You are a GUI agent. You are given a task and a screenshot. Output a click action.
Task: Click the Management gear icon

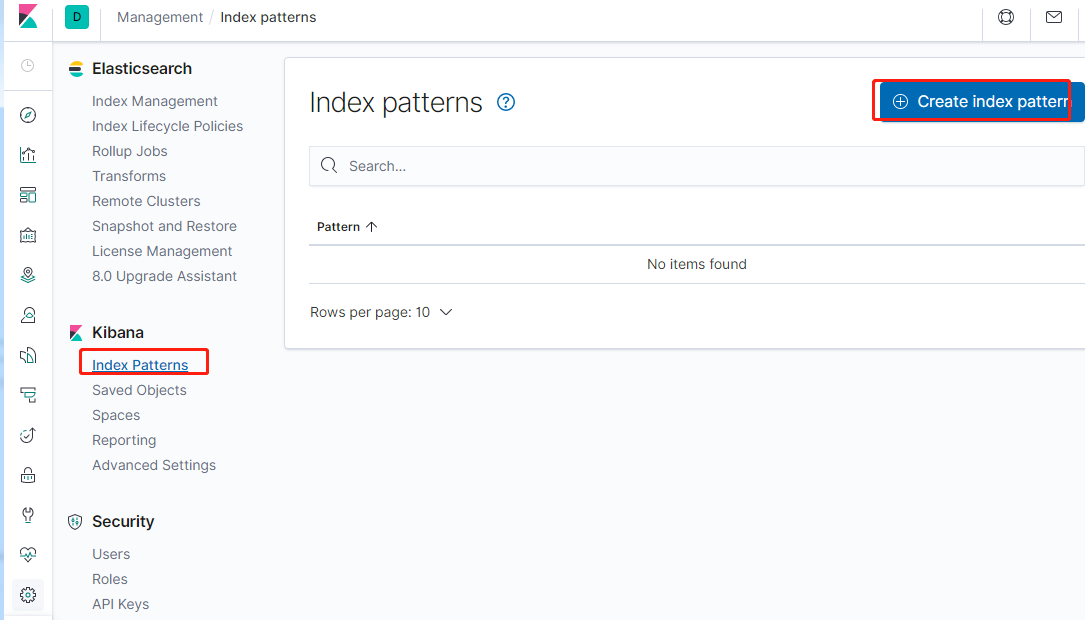pyautogui.click(x=28, y=595)
